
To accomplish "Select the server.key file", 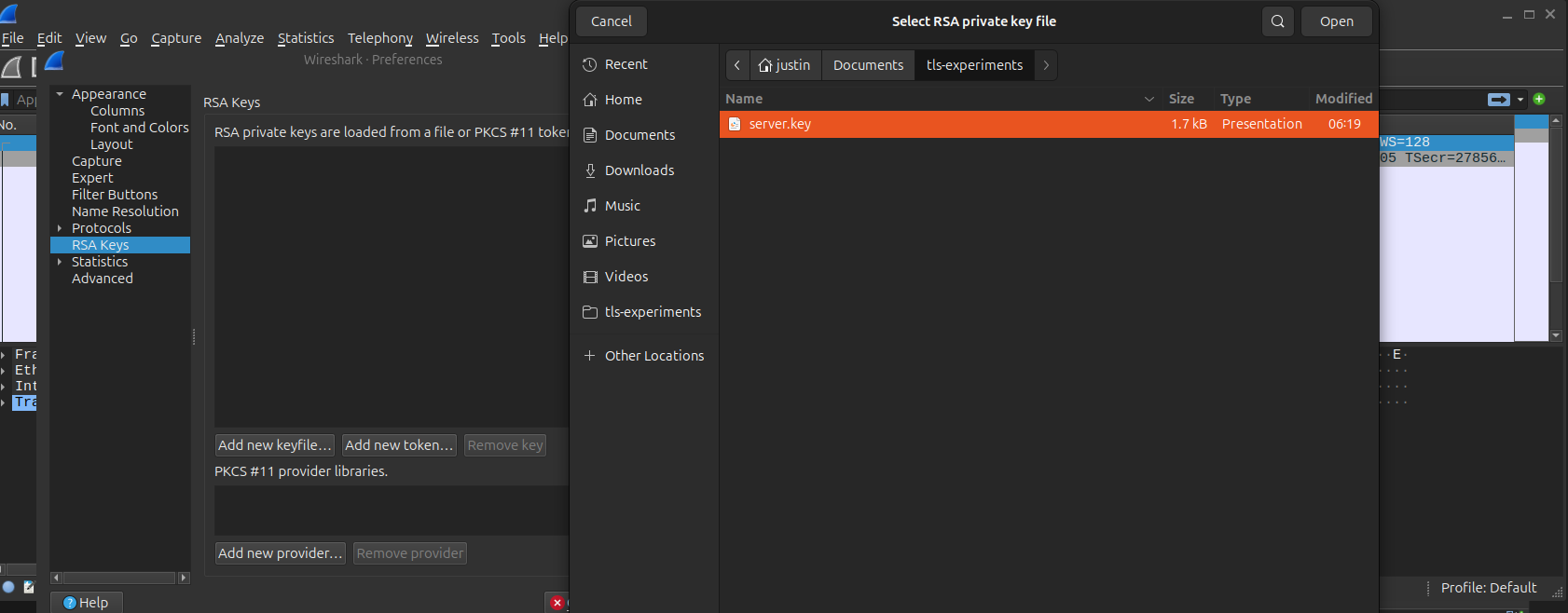I will [779, 124].
